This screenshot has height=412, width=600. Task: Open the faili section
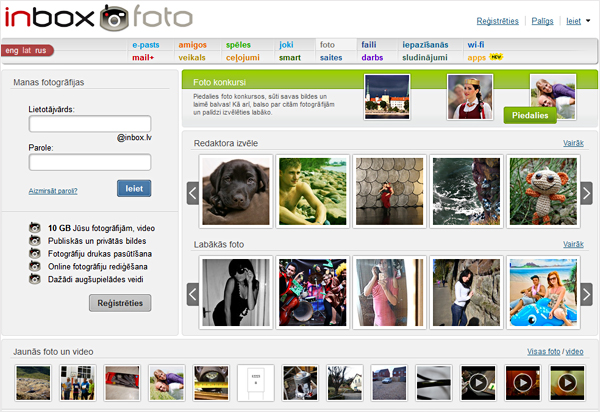[368, 45]
